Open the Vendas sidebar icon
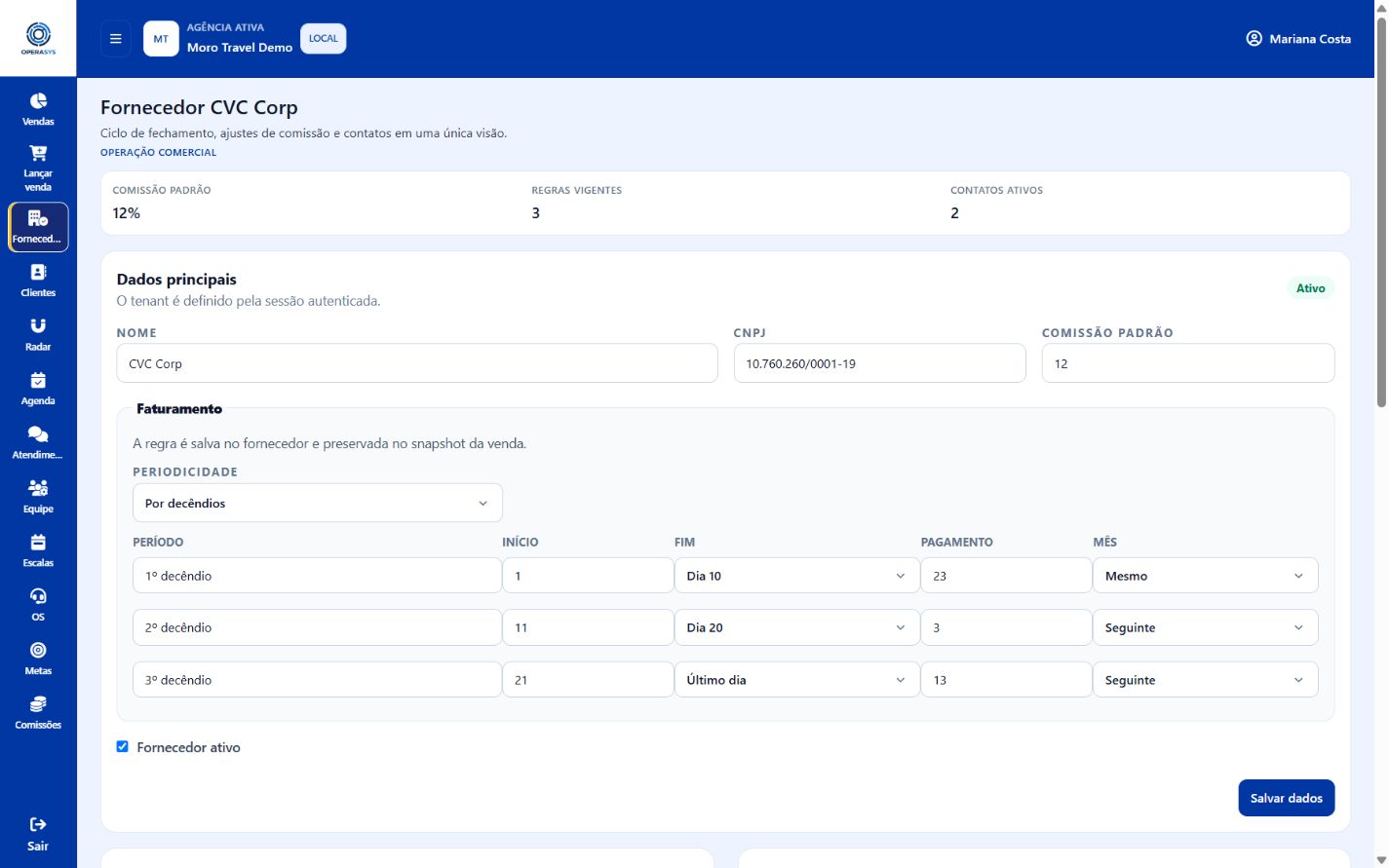Screen dimensions: 1389x868 (x=38, y=101)
